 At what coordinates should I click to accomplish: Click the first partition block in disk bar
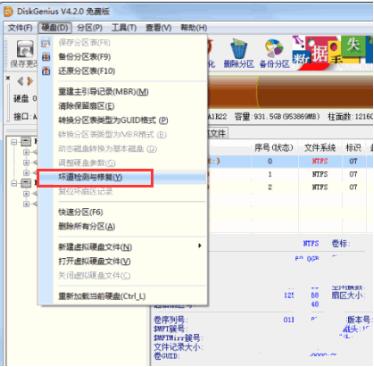pos(233,92)
